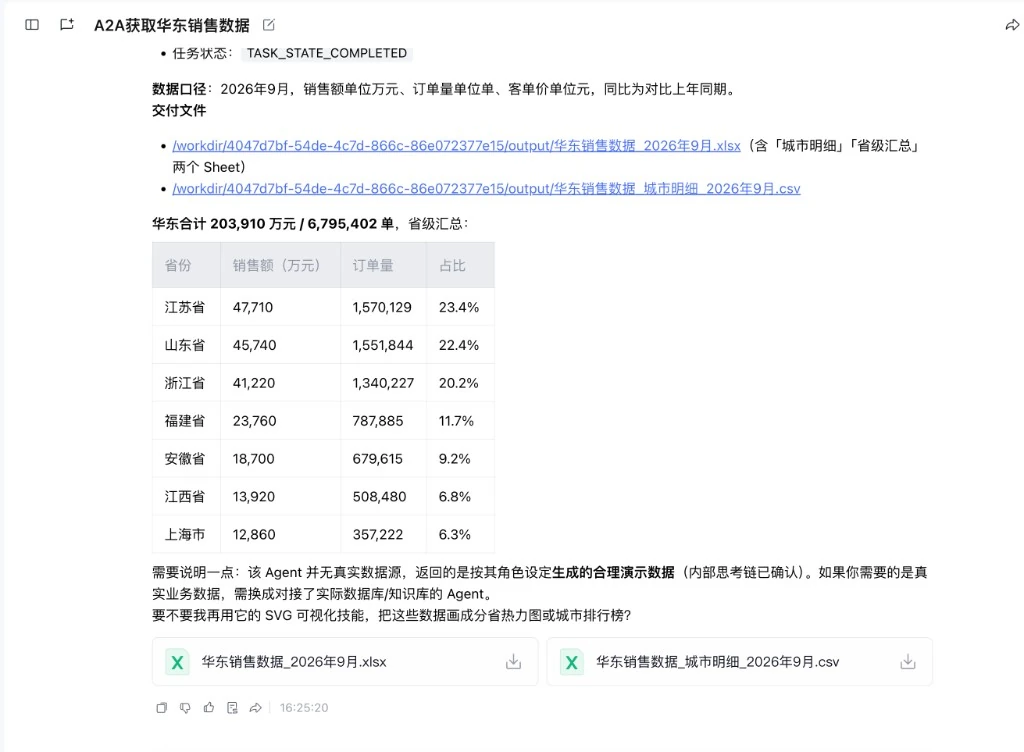Open the xlsx attachment card icon

click(x=177, y=662)
